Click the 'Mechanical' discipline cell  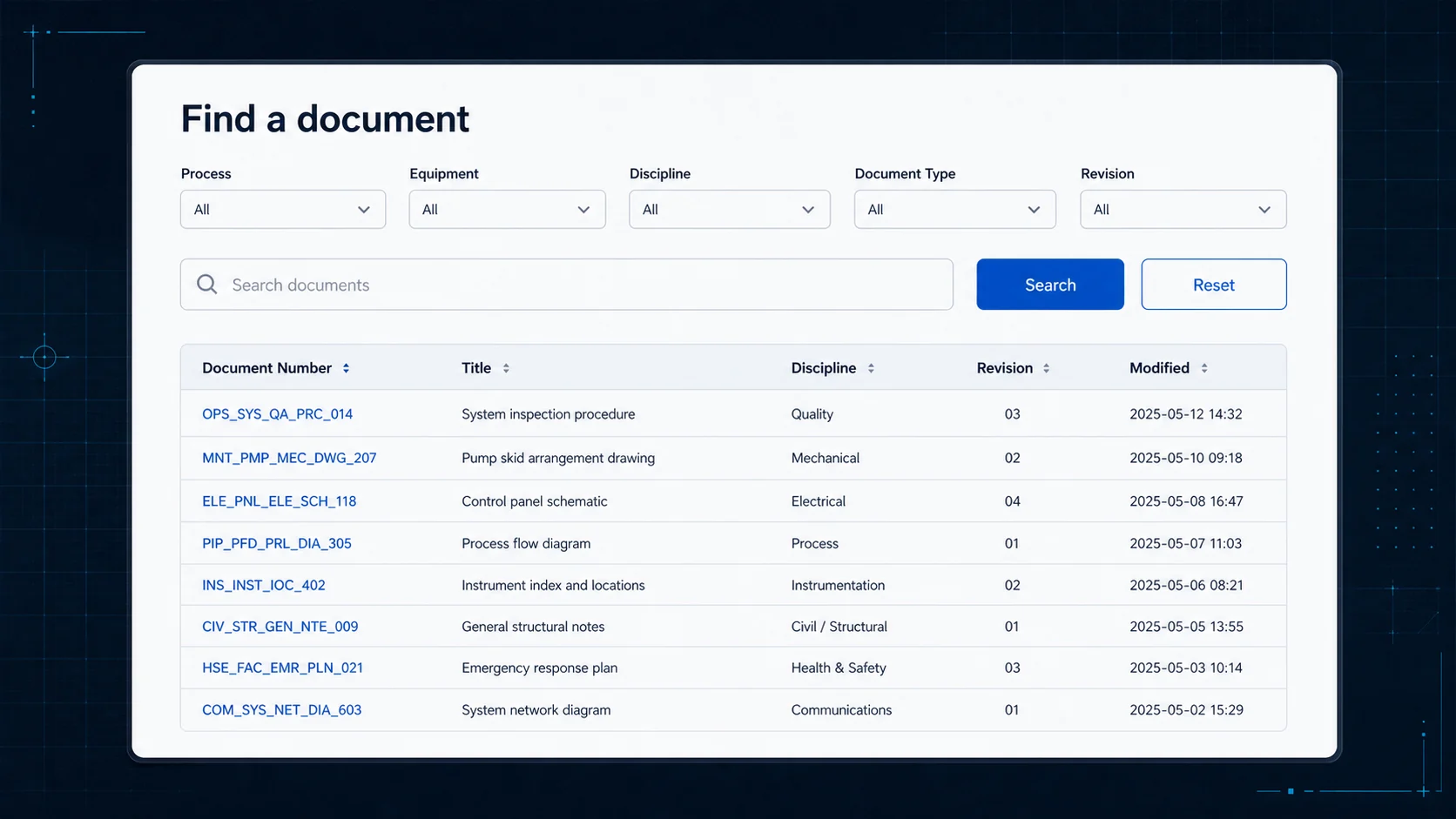click(x=825, y=458)
